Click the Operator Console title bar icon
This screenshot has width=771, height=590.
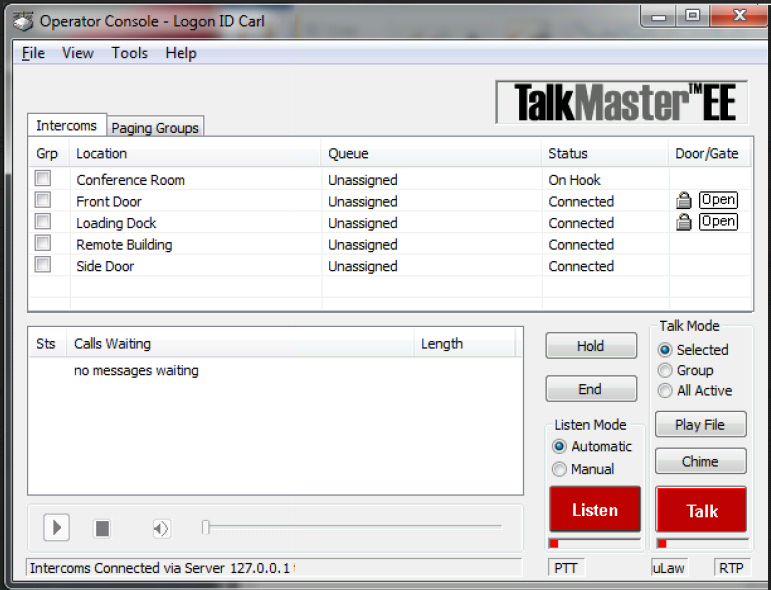pos(22,20)
